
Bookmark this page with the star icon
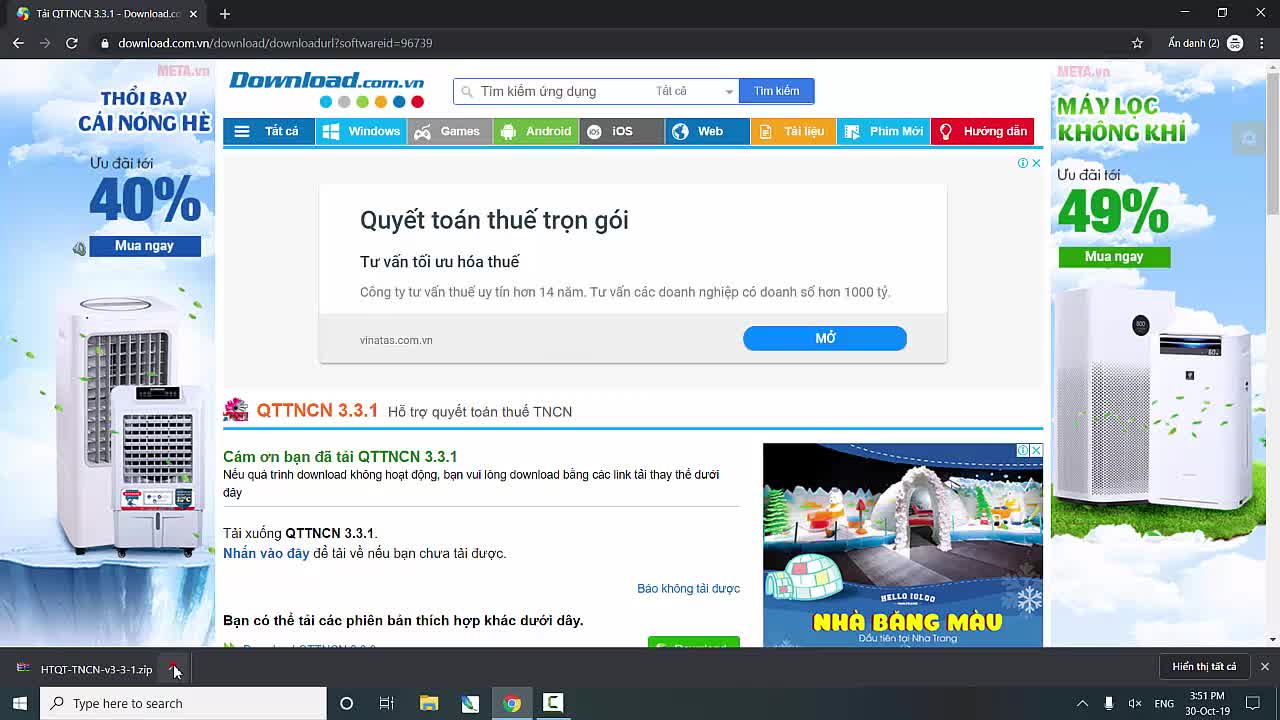1137,43
